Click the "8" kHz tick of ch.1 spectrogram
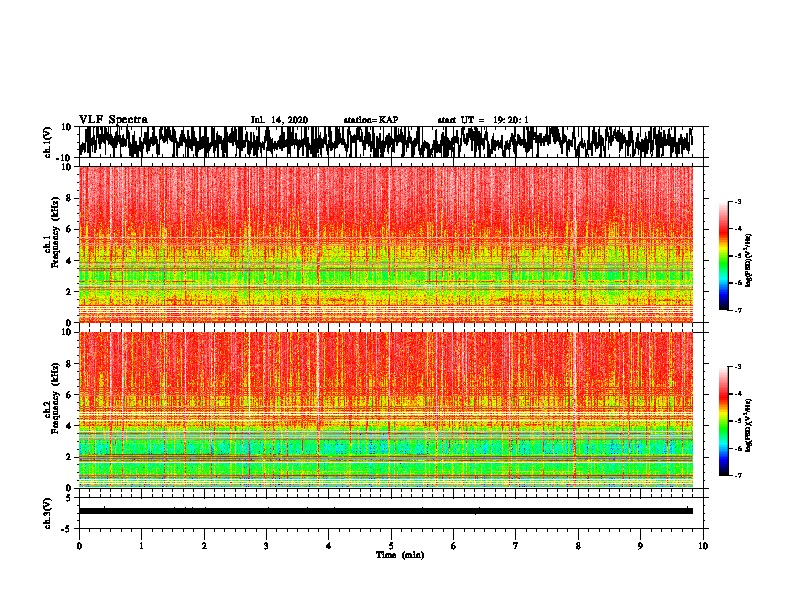The width and height of the screenshot is (792, 612). 69,198
